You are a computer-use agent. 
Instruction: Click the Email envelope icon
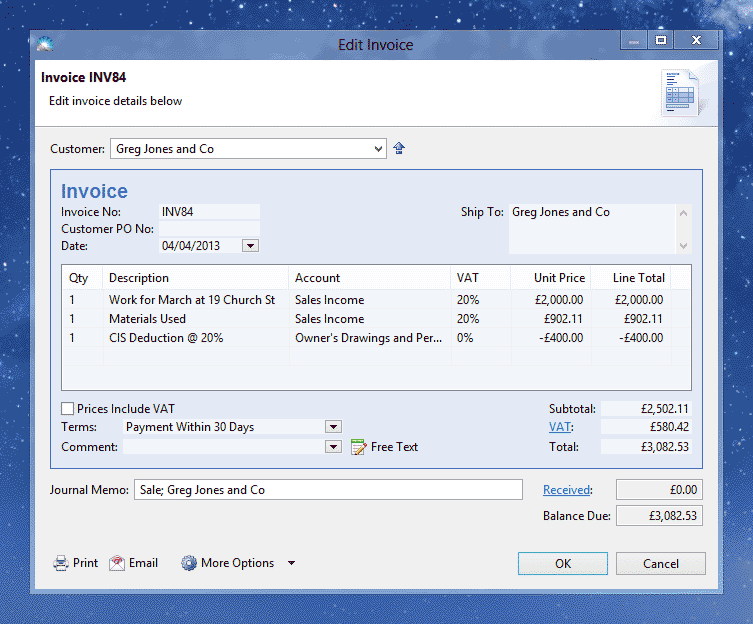(x=117, y=563)
